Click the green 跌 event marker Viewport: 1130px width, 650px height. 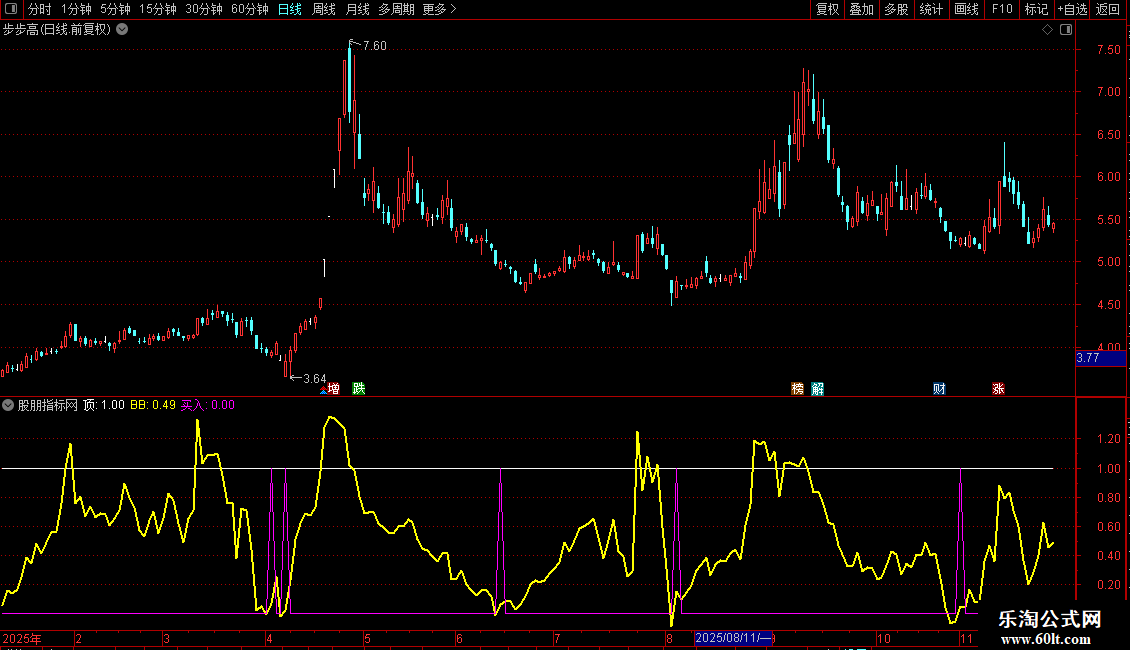point(359,388)
